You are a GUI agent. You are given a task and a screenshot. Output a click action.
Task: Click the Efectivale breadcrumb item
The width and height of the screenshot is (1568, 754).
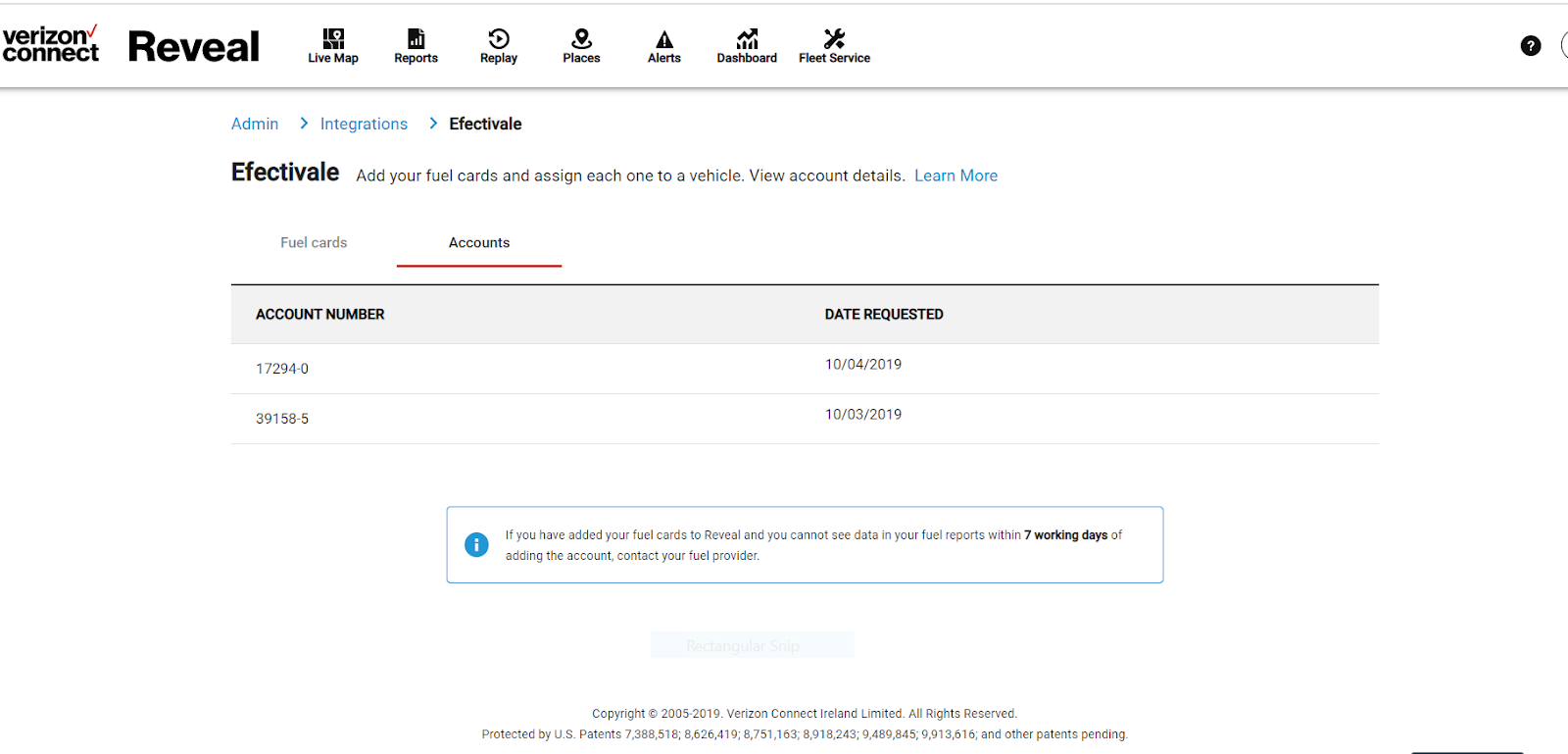click(x=485, y=124)
